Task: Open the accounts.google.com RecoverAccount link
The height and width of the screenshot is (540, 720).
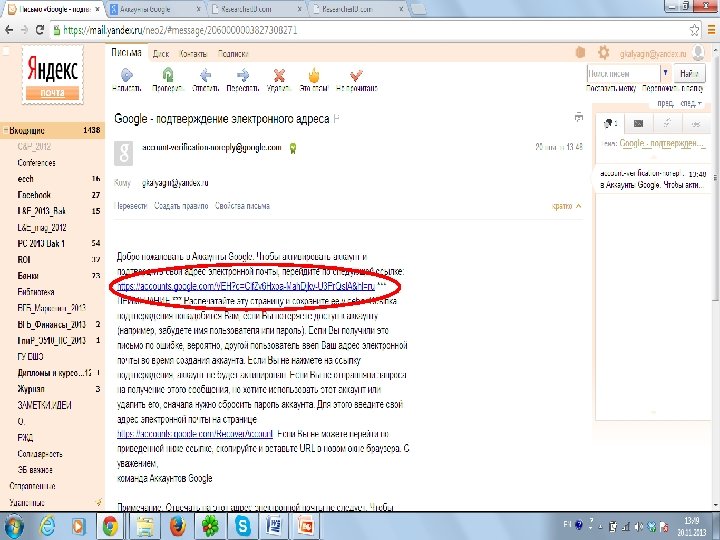Action: [x=195, y=433]
